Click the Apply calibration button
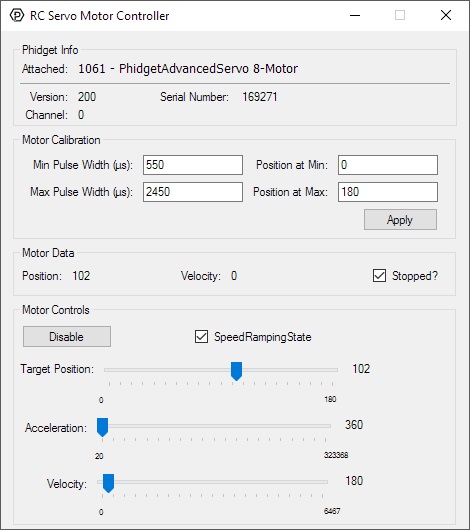The width and height of the screenshot is (470, 530). pyautogui.click(x=400, y=220)
